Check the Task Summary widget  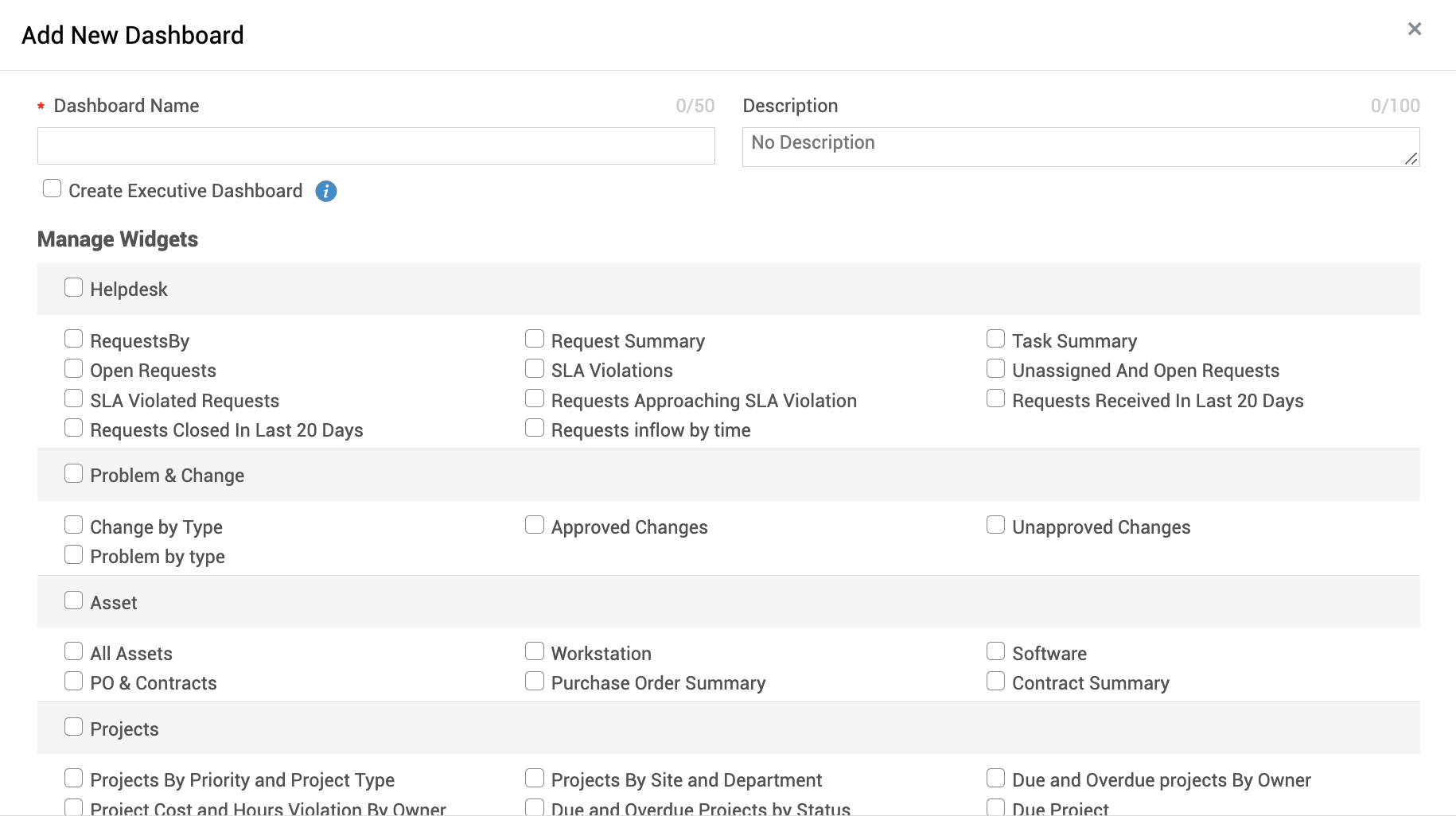pos(995,339)
